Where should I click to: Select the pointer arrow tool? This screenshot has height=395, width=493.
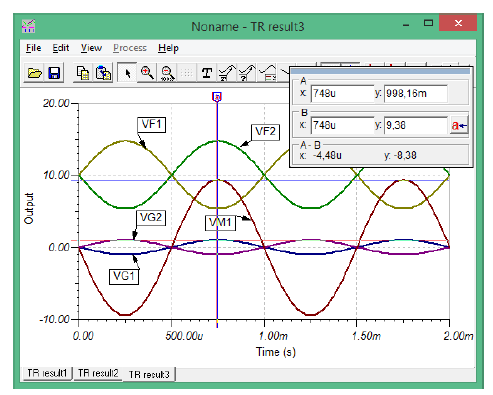pos(127,72)
